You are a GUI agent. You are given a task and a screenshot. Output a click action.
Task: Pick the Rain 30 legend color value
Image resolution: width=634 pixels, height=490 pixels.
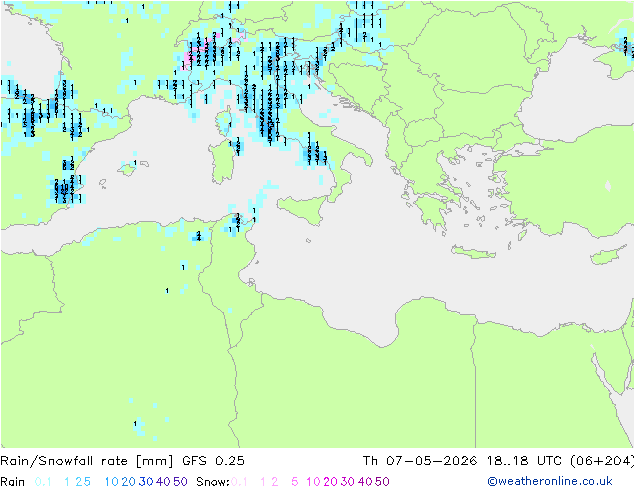pyautogui.click(x=146, y=482)
